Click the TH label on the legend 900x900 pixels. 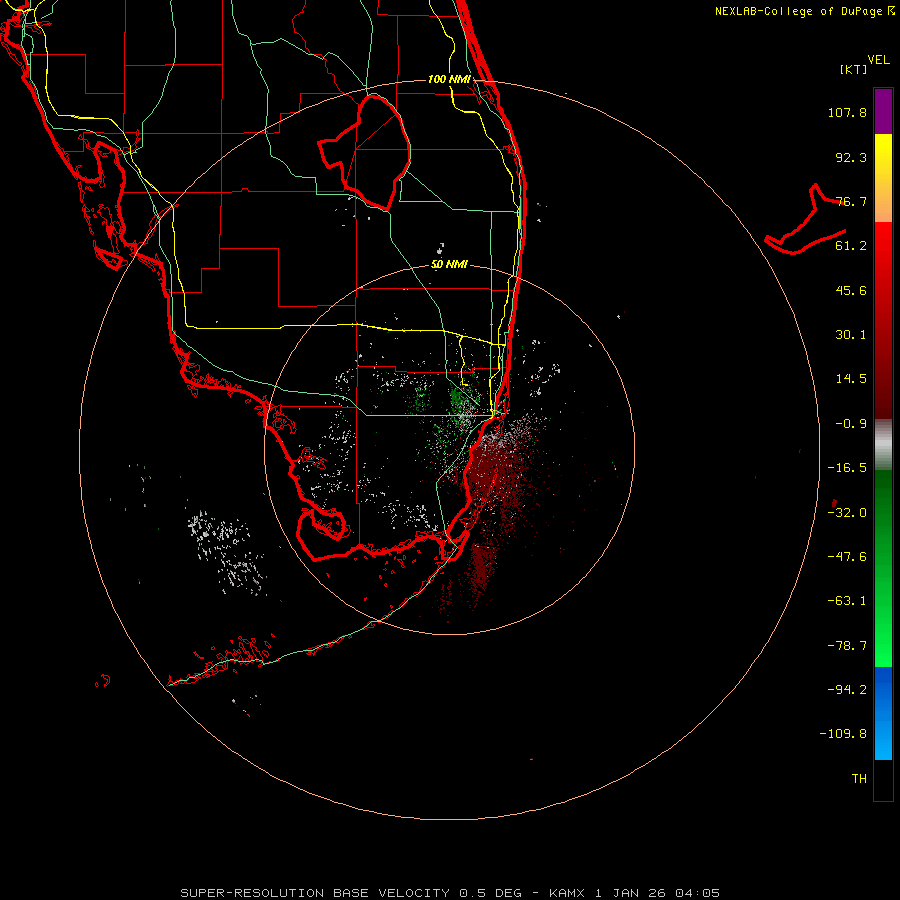coord(859,779)
